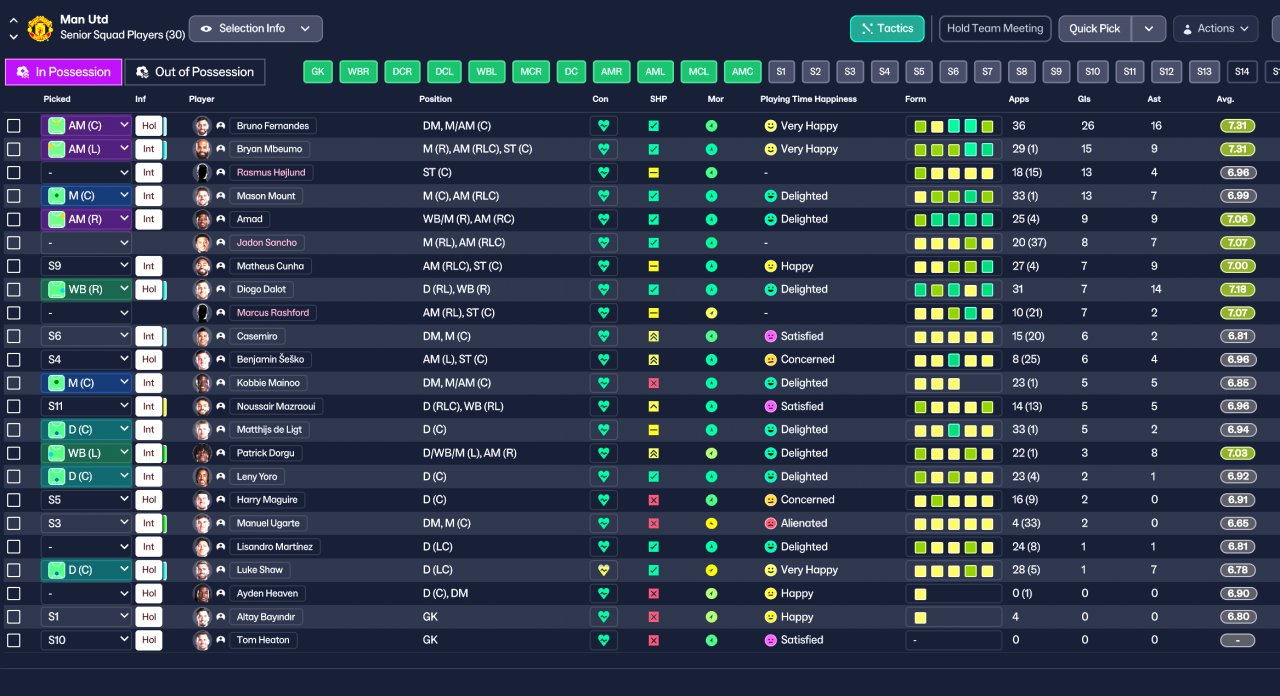Click Luke Shaw's yellow condition heart icon
The height and width of the screenshot is (696, 1280).
pyautogui.click(x=603, y=570)
